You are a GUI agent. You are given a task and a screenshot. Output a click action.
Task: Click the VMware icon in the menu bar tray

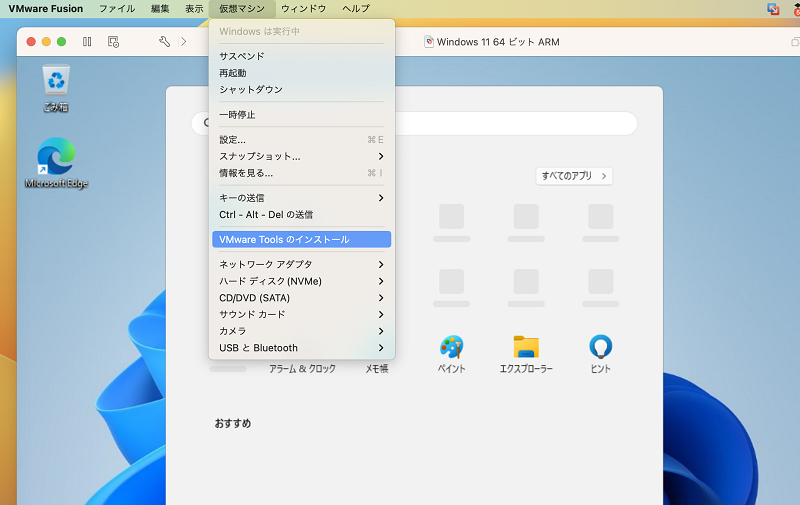(773, 9)
